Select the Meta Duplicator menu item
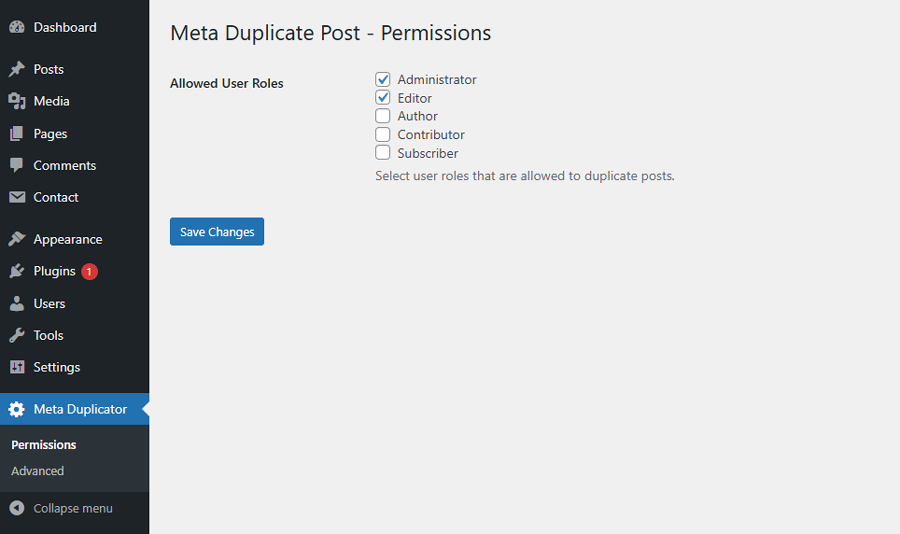Image resolution: width=900 pixels, height=534 pixels. point(75,409)
